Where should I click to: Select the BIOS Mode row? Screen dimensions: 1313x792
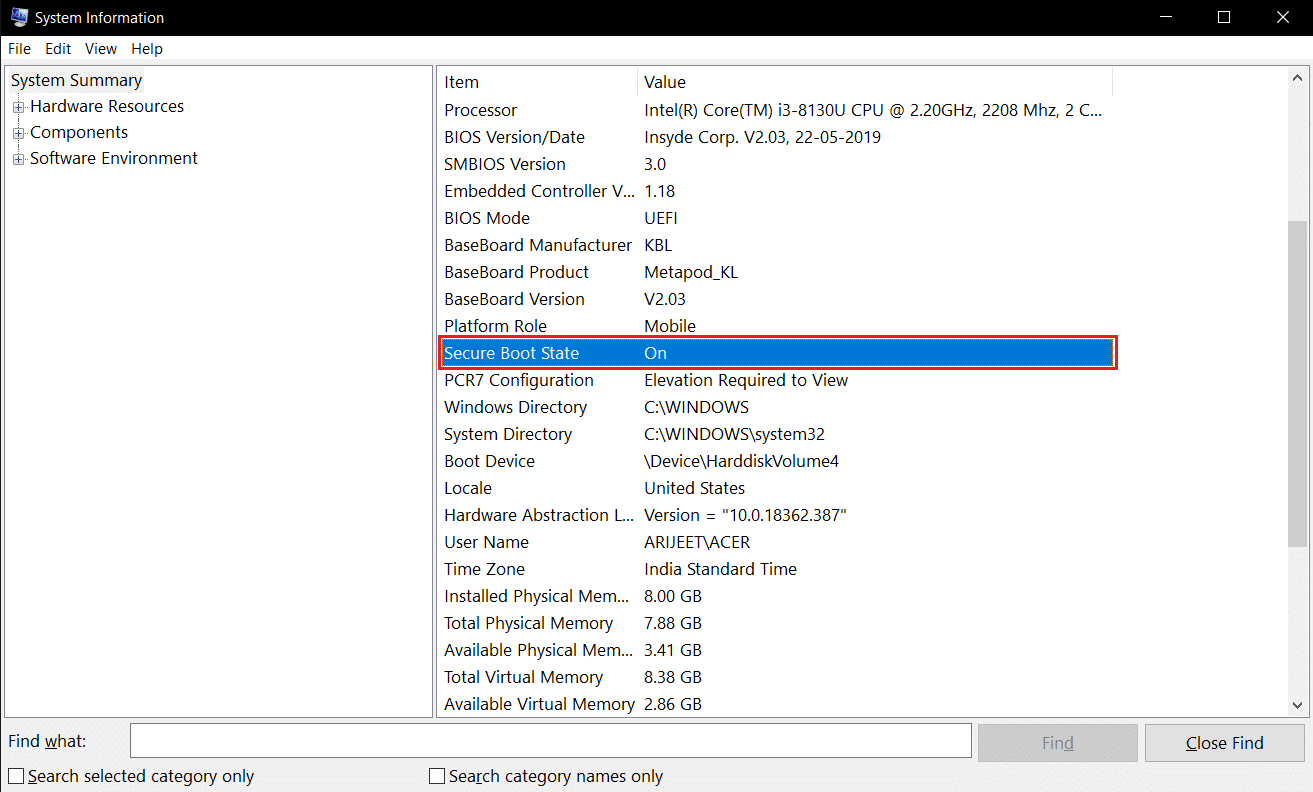(776, 218)
